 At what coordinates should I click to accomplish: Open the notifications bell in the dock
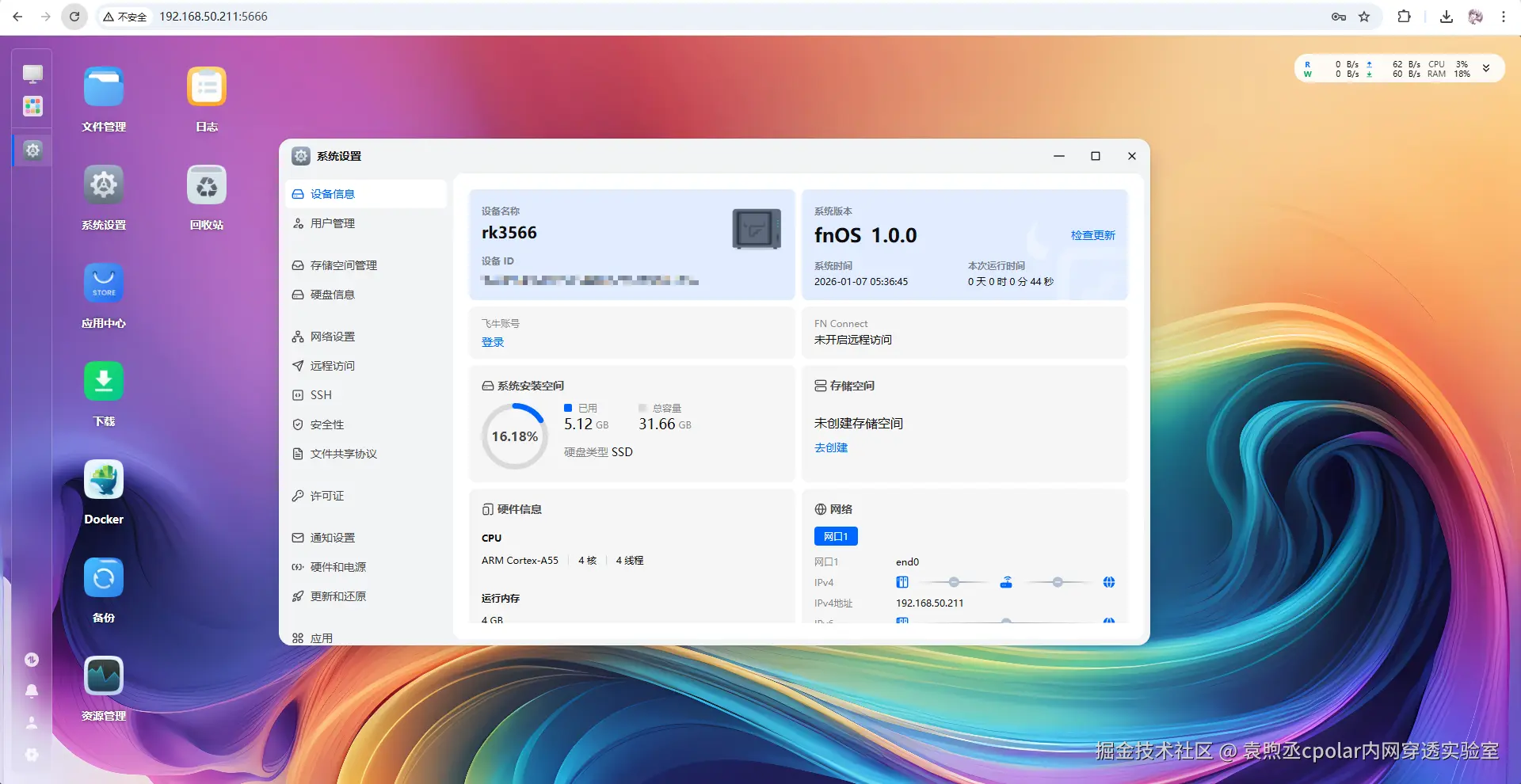click(x=32, y=691)
